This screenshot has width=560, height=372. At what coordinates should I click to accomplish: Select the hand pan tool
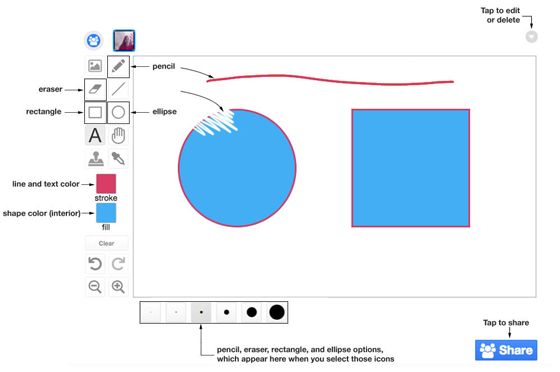pyautogui.click(x=118, y=135)
